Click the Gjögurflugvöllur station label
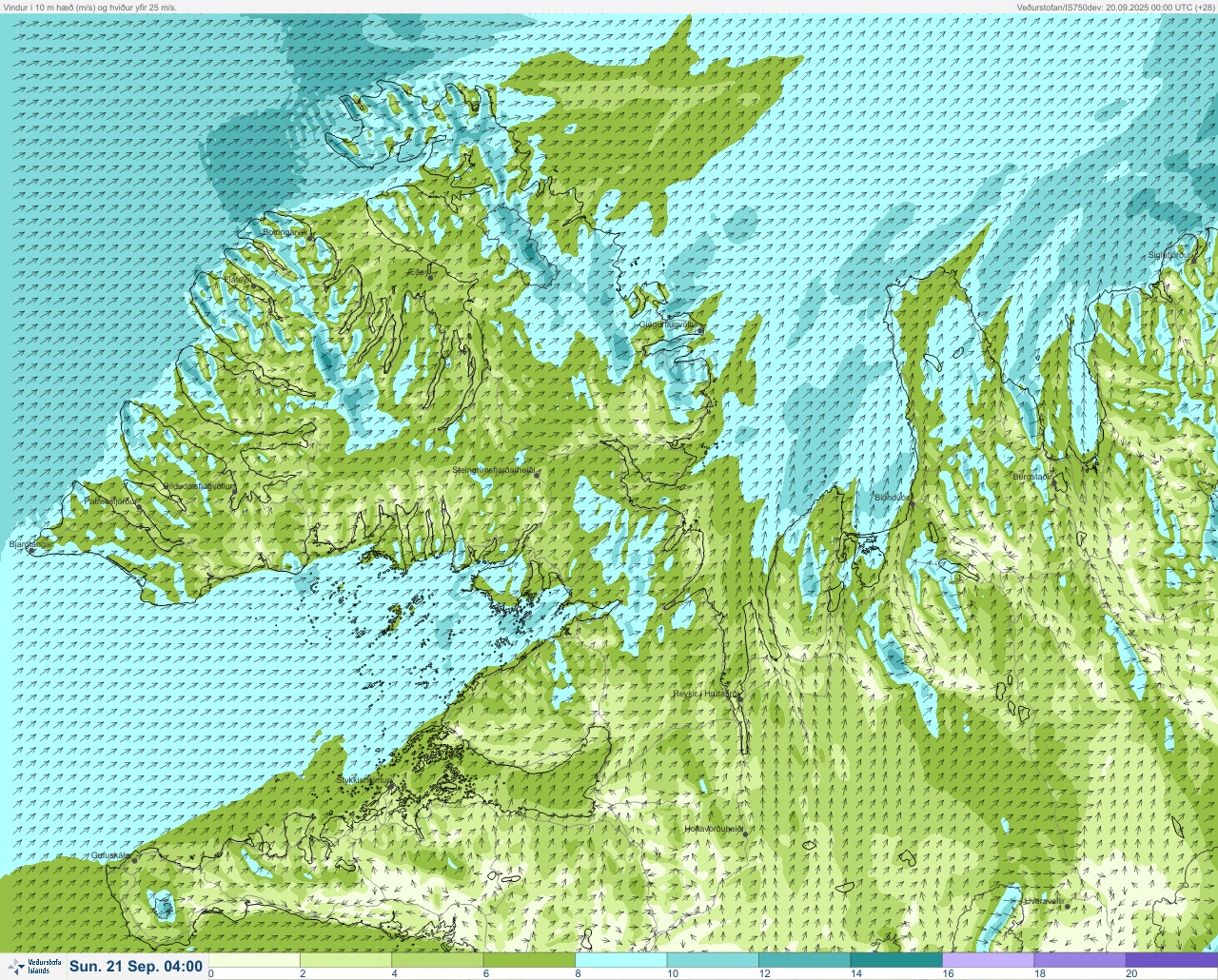Viewport: 1218px width, 980px height. tap(670, 323)
